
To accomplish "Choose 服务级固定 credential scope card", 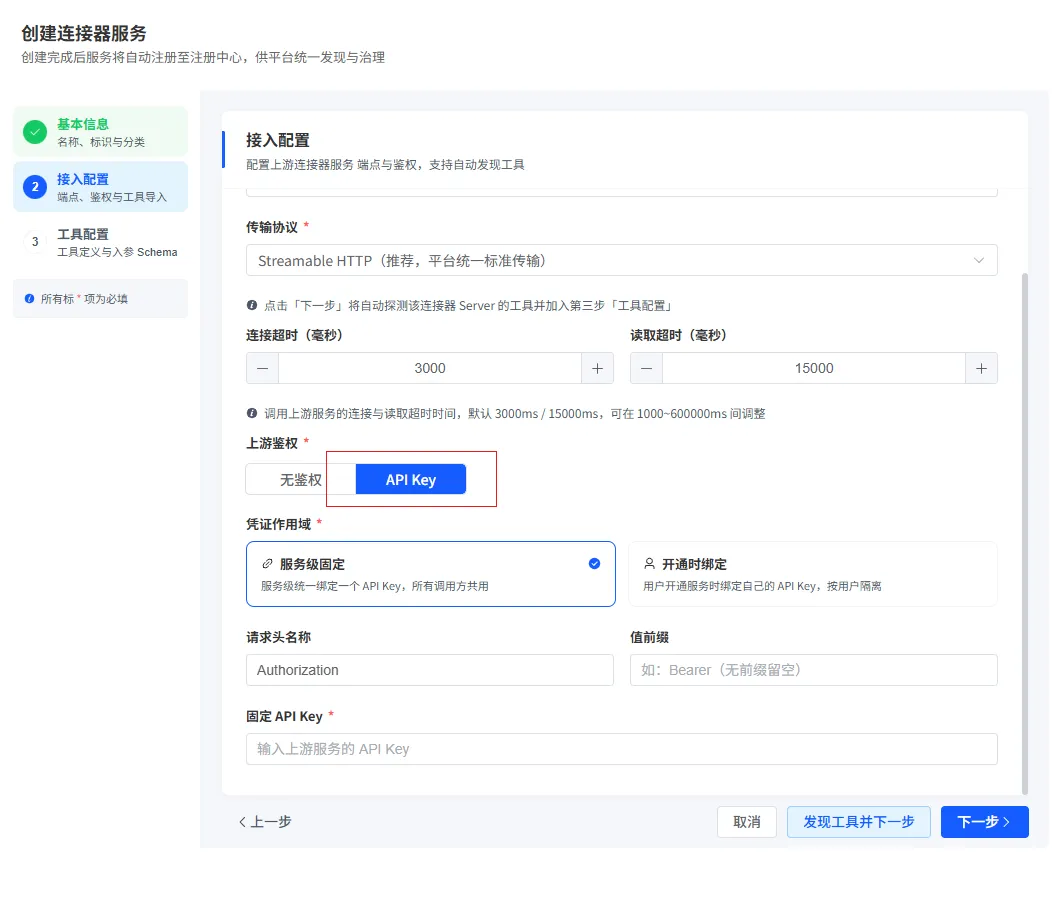I will pos(431,574).
